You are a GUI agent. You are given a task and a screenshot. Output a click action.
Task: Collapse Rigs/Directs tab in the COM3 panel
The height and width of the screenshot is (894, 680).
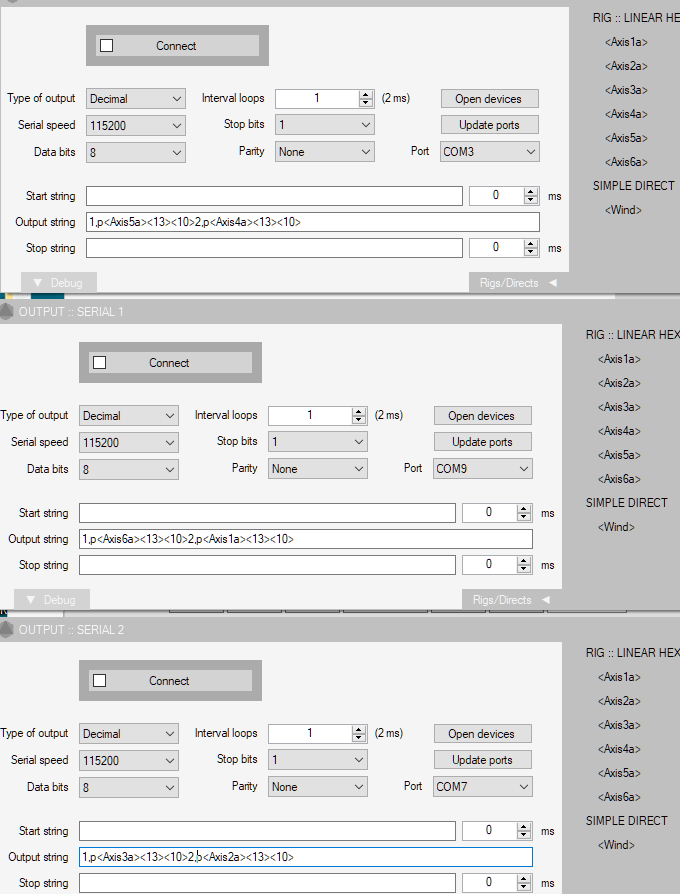tap(518, 283)
